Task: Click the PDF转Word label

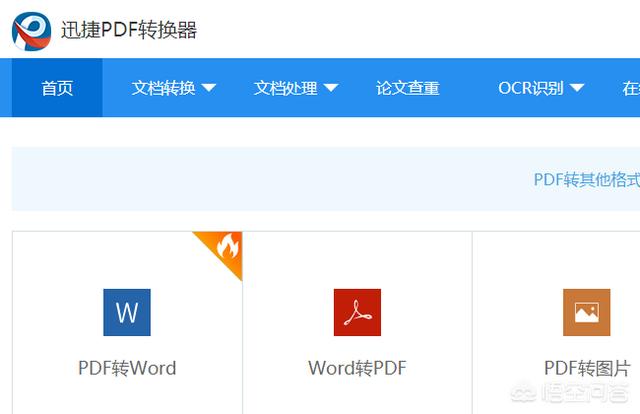Action: point(127,368)
